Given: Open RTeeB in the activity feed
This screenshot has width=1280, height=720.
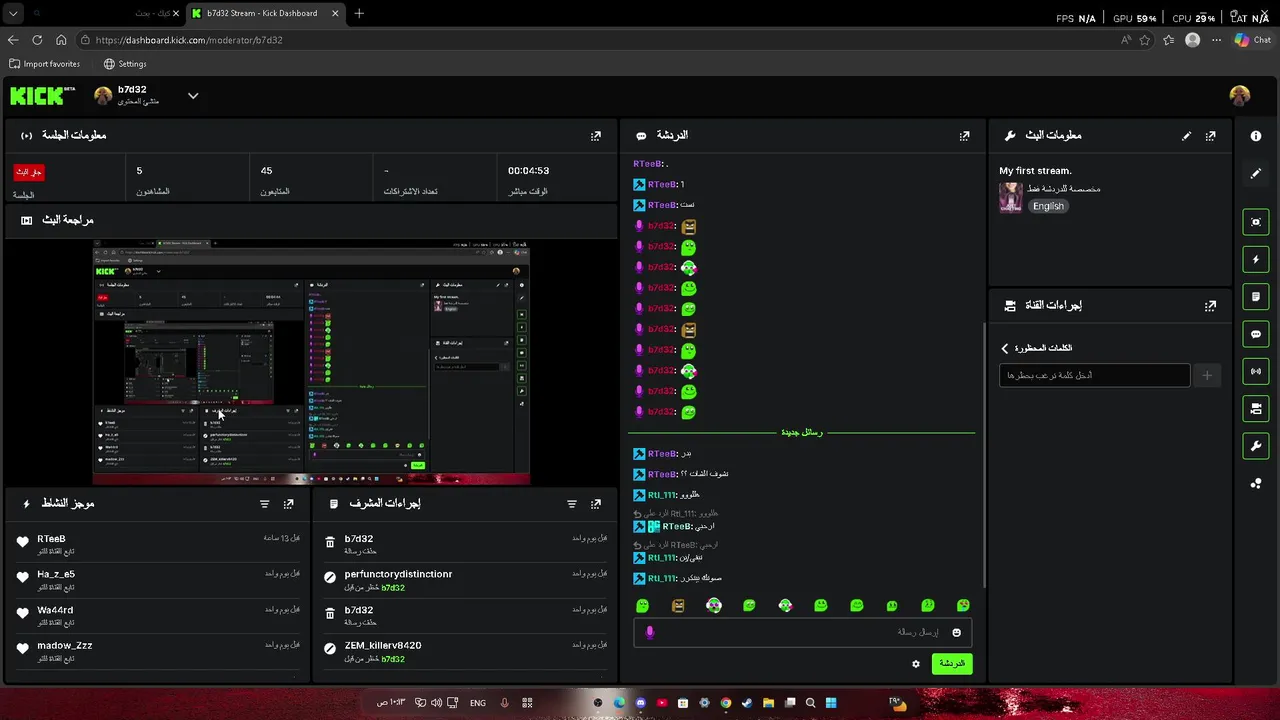Looking at the screenshot, I should (x=51, y=539).
